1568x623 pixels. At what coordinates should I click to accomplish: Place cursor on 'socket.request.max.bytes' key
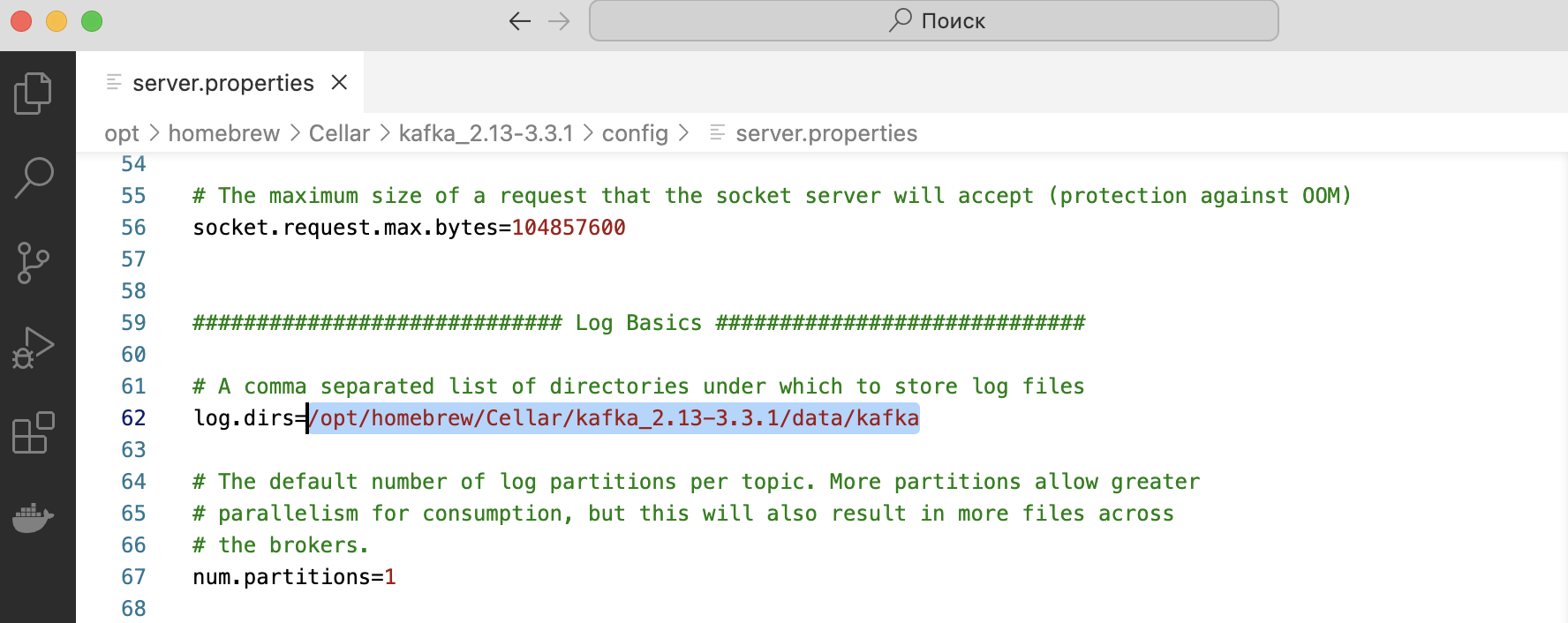point(345,227)
